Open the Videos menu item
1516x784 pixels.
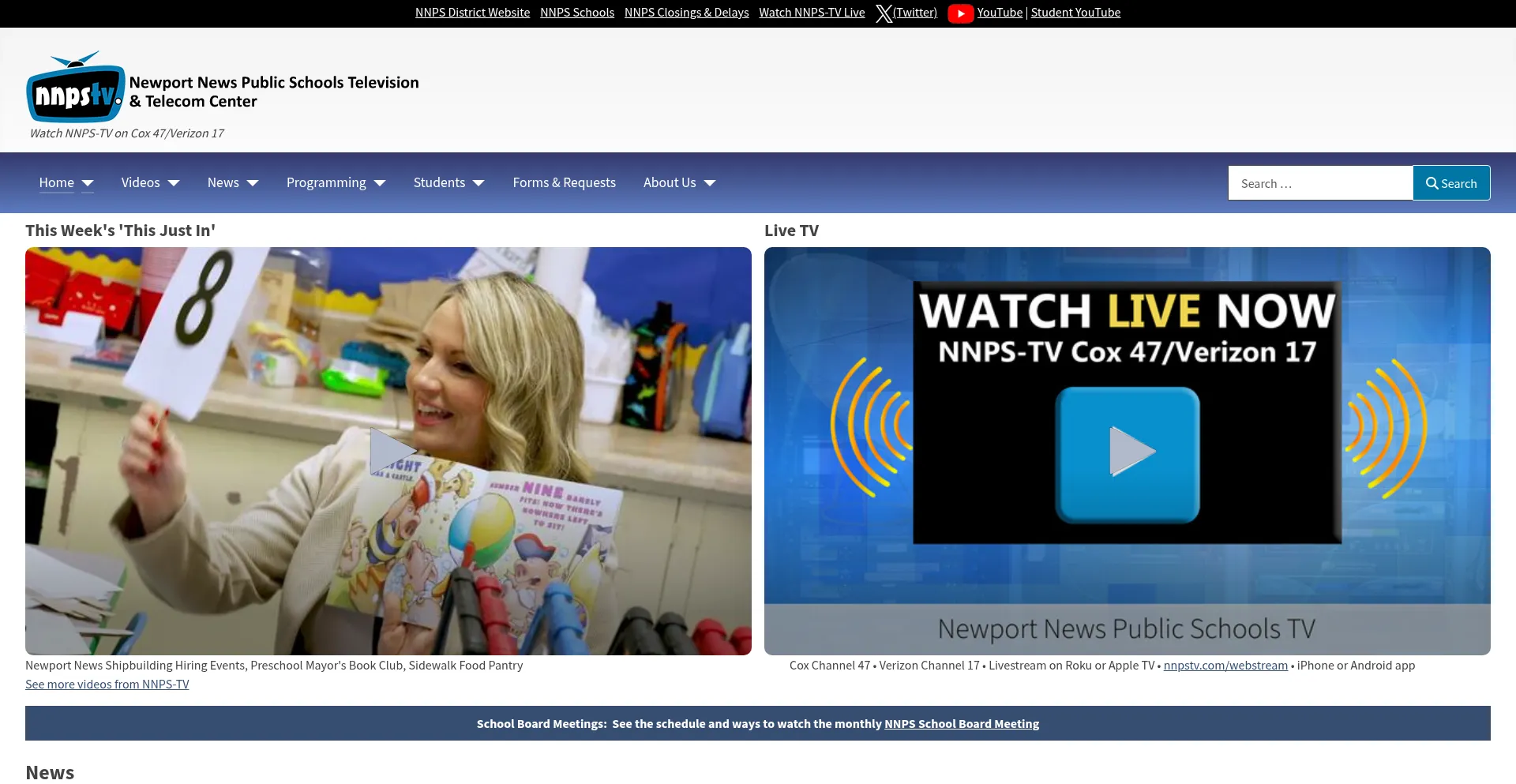pyautogui.click(x=141, y=182)
